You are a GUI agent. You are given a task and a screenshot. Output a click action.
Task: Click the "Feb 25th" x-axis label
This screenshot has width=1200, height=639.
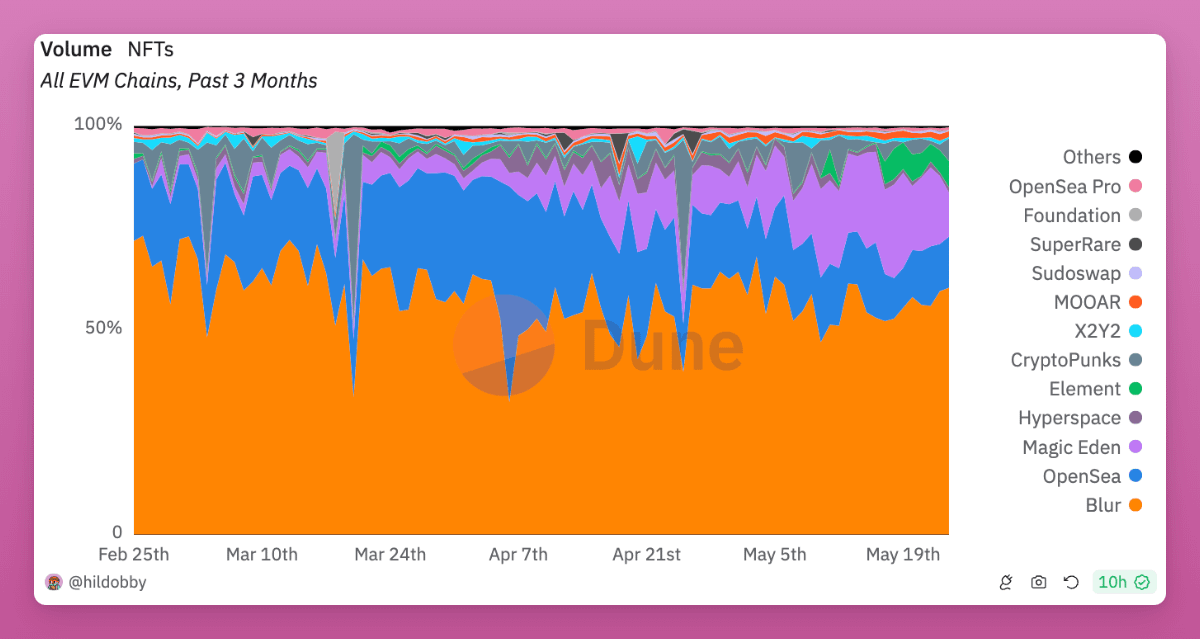[x=134, y=554]
